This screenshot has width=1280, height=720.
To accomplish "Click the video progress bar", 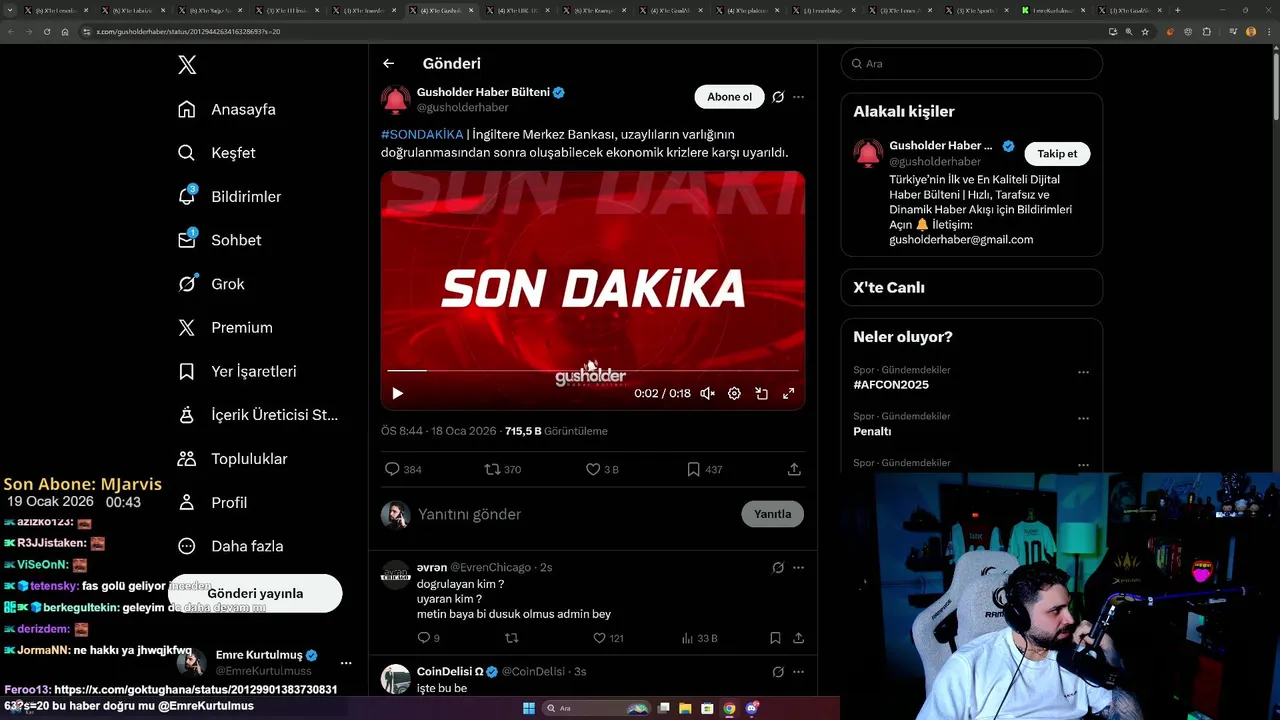I will point(593,371).
